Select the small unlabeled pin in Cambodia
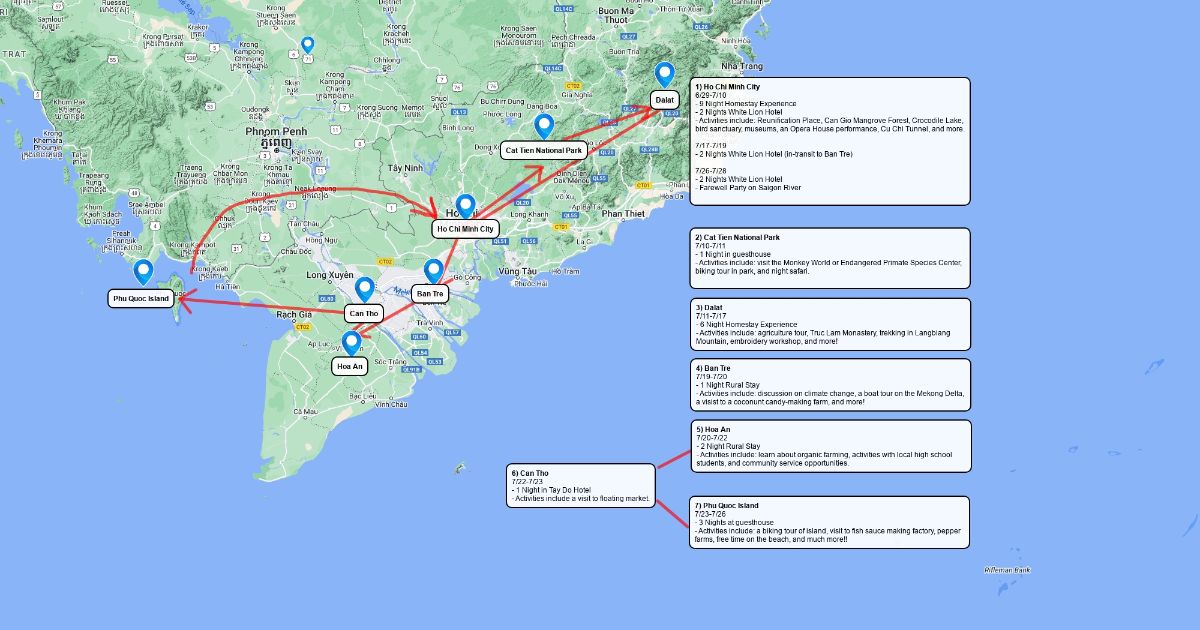1200x630 pixels. click(308, 45)
